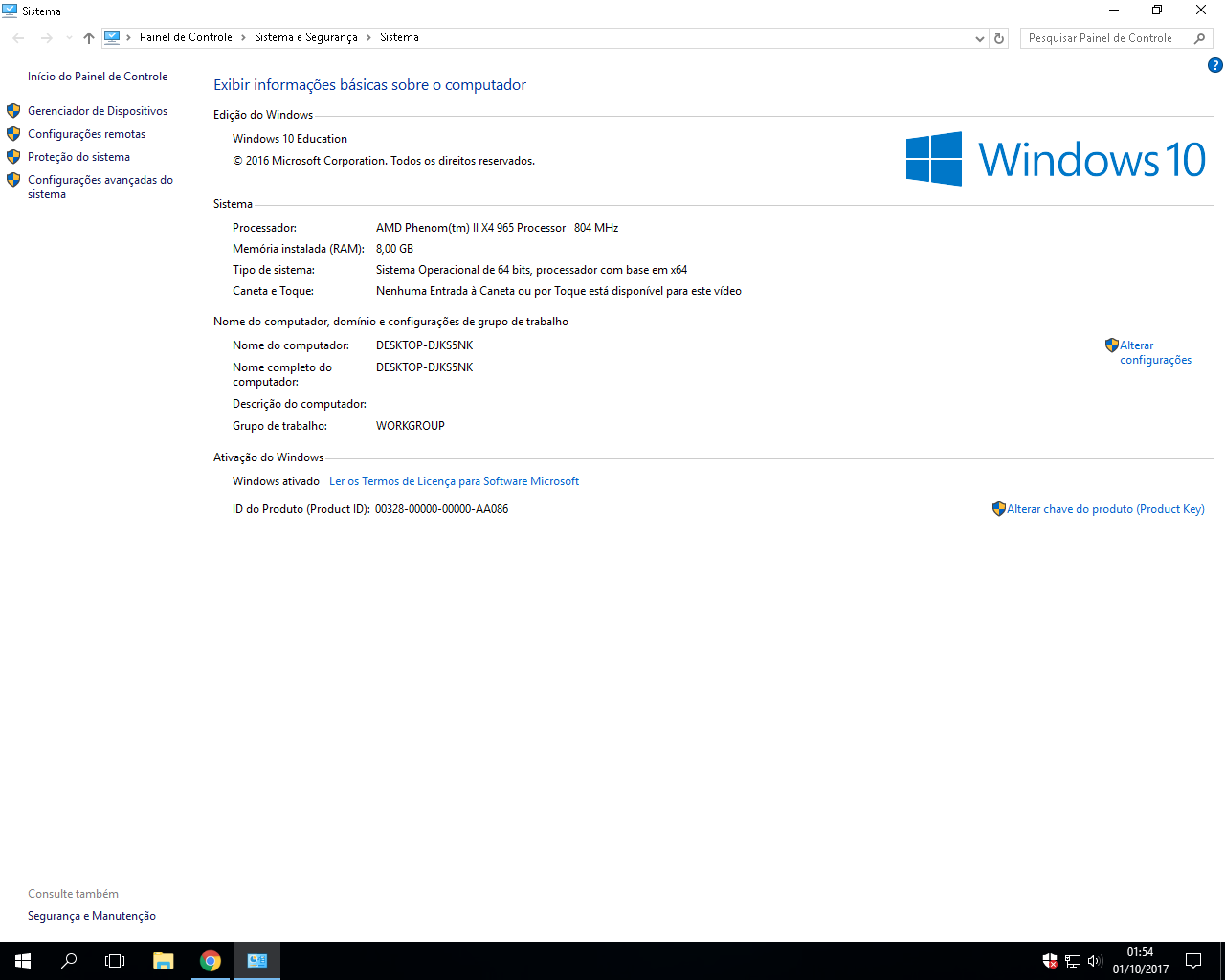Click the Windows 10 Education text
1225x980 pixels.
[x=290, y=139]
